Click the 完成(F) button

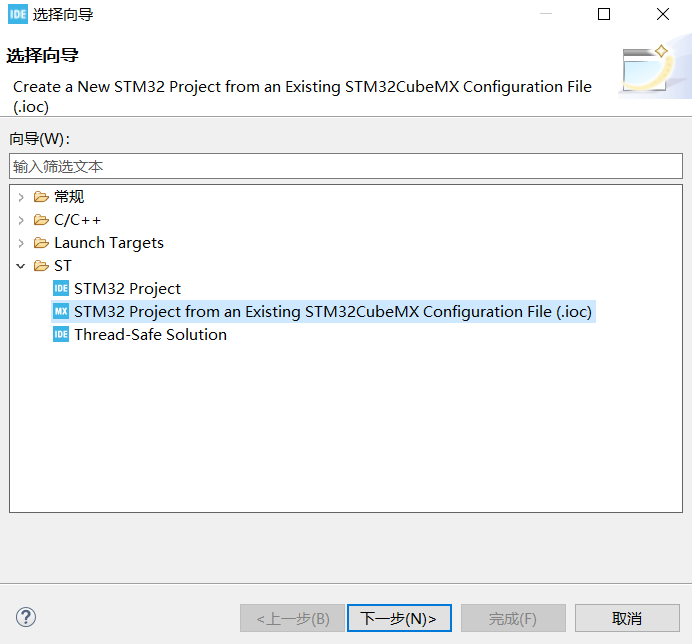(513, 618)
